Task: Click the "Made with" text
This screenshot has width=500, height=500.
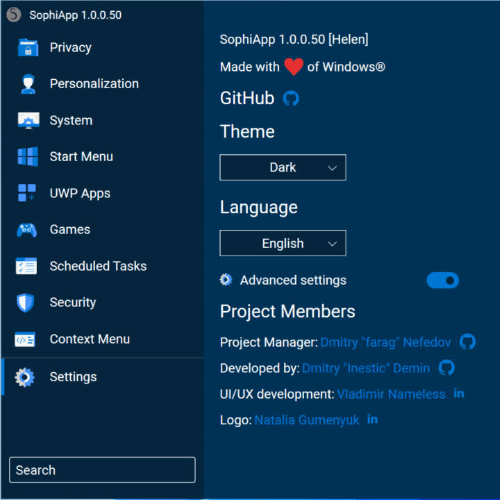Action: [250, 67]
